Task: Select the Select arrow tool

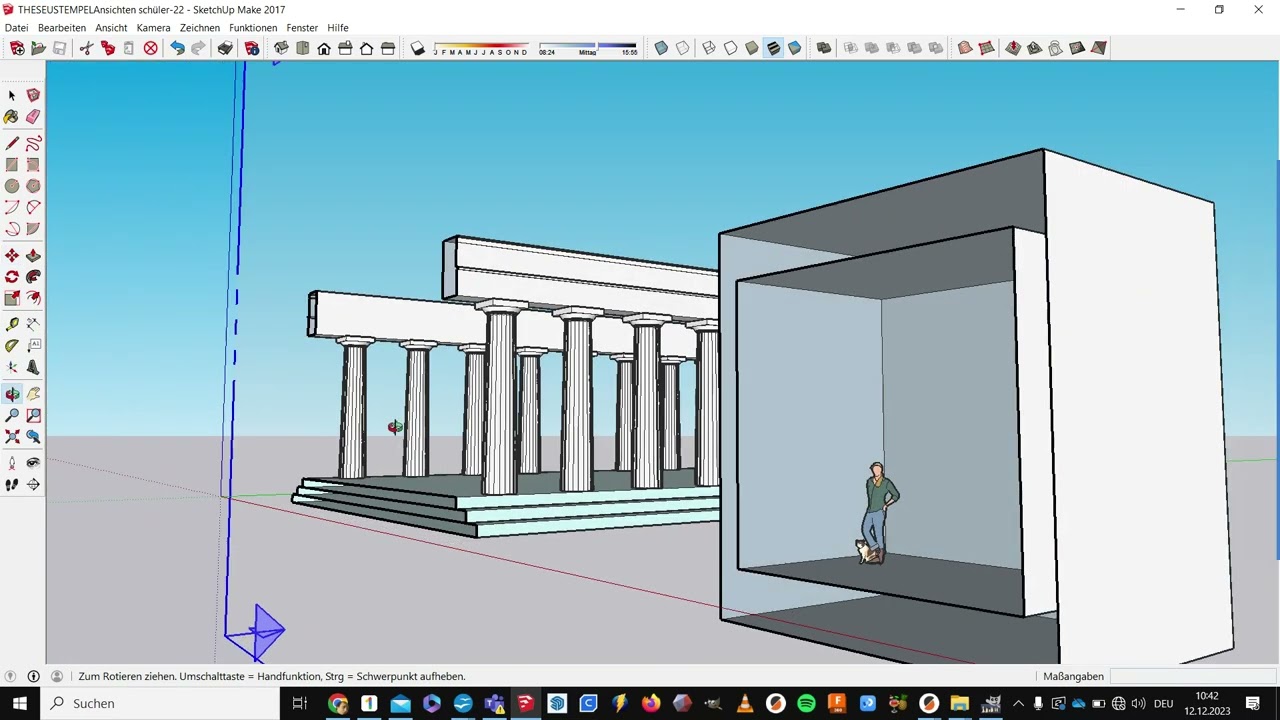Action: [12, 95]
